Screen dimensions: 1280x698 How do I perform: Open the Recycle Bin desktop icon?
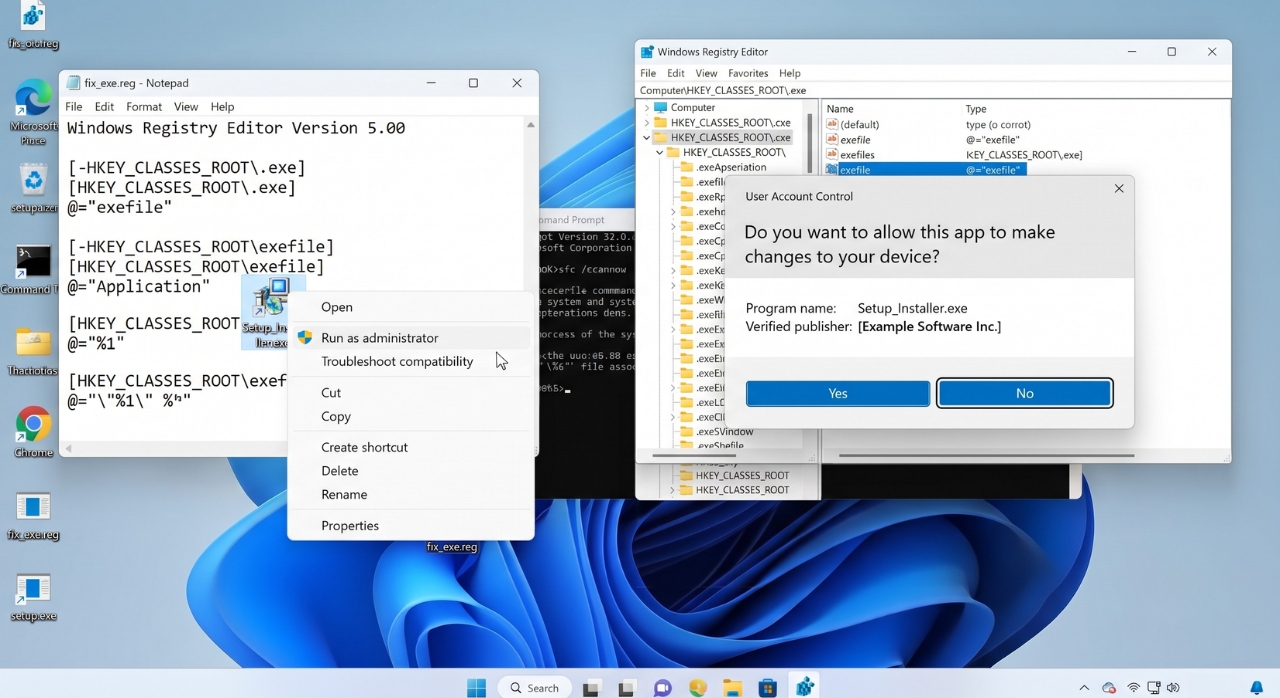34,180
